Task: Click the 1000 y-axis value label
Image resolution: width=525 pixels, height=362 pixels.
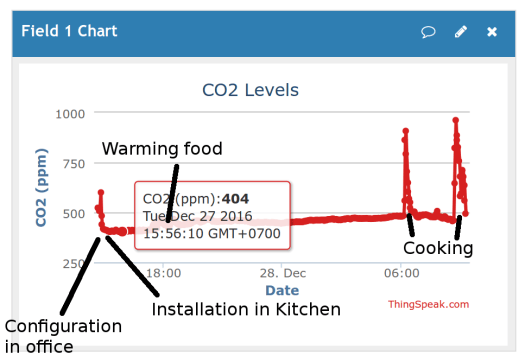Action: (70, 114)
